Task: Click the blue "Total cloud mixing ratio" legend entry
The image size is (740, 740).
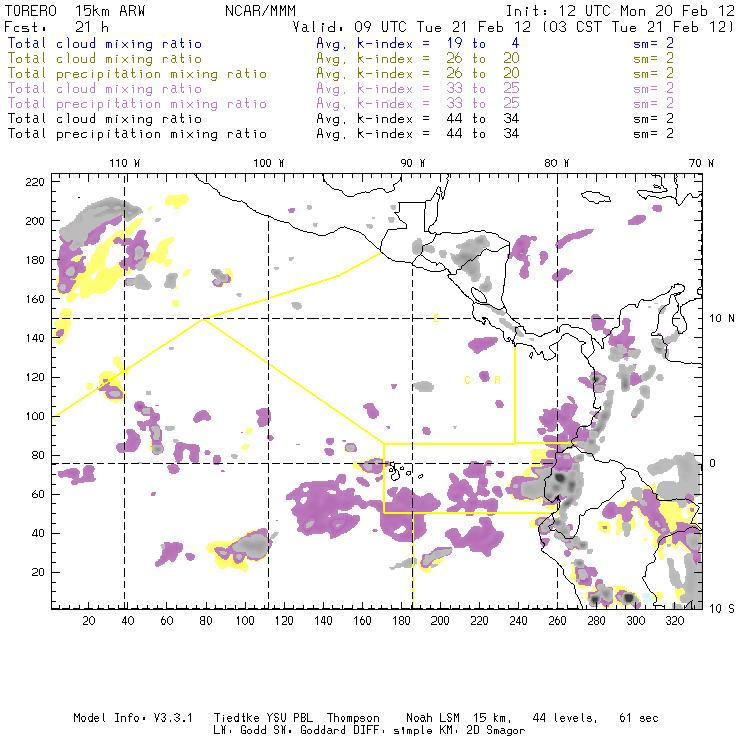Action: (105, 44)
